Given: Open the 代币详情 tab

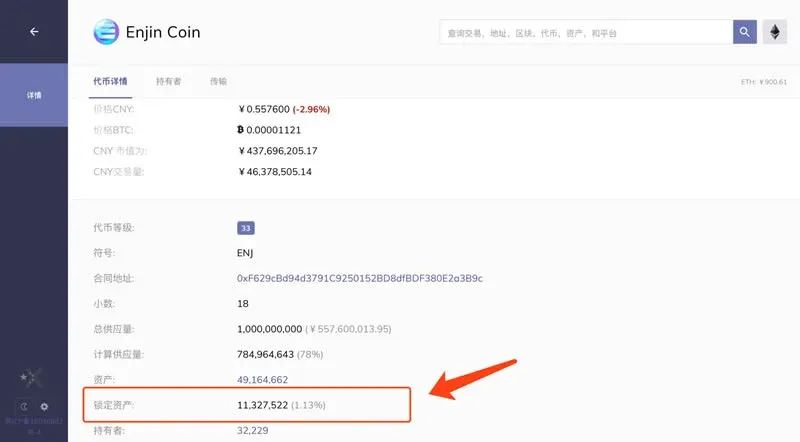Looking at the screenshot, I should pyautogui.click(x=110, y=81).
